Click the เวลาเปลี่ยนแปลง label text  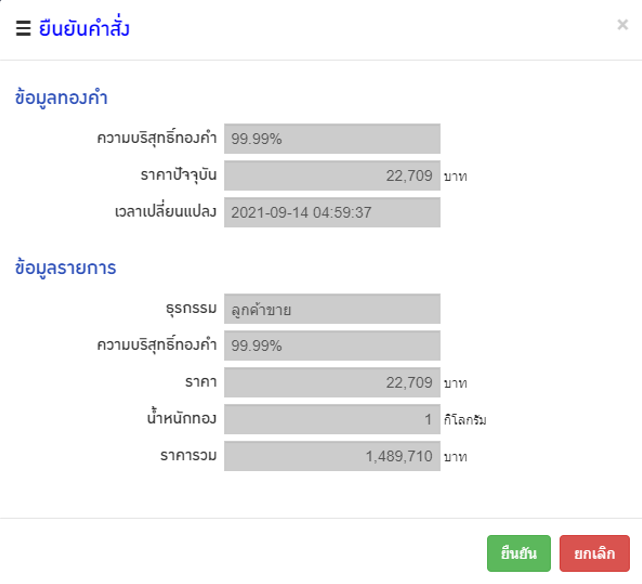pyautogui.click(x=167, y=212)
